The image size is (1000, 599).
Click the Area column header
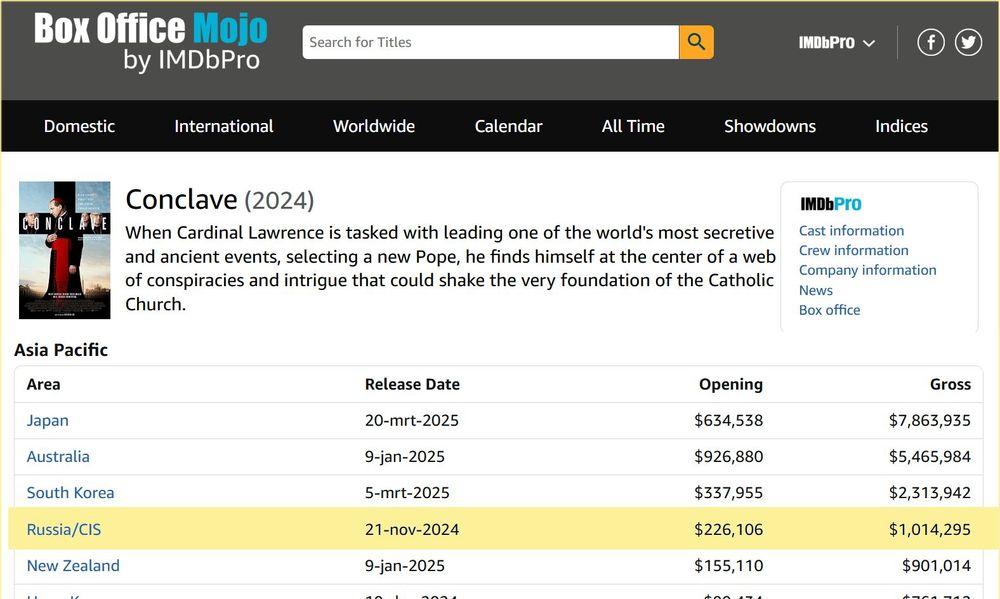coord(43,385)
